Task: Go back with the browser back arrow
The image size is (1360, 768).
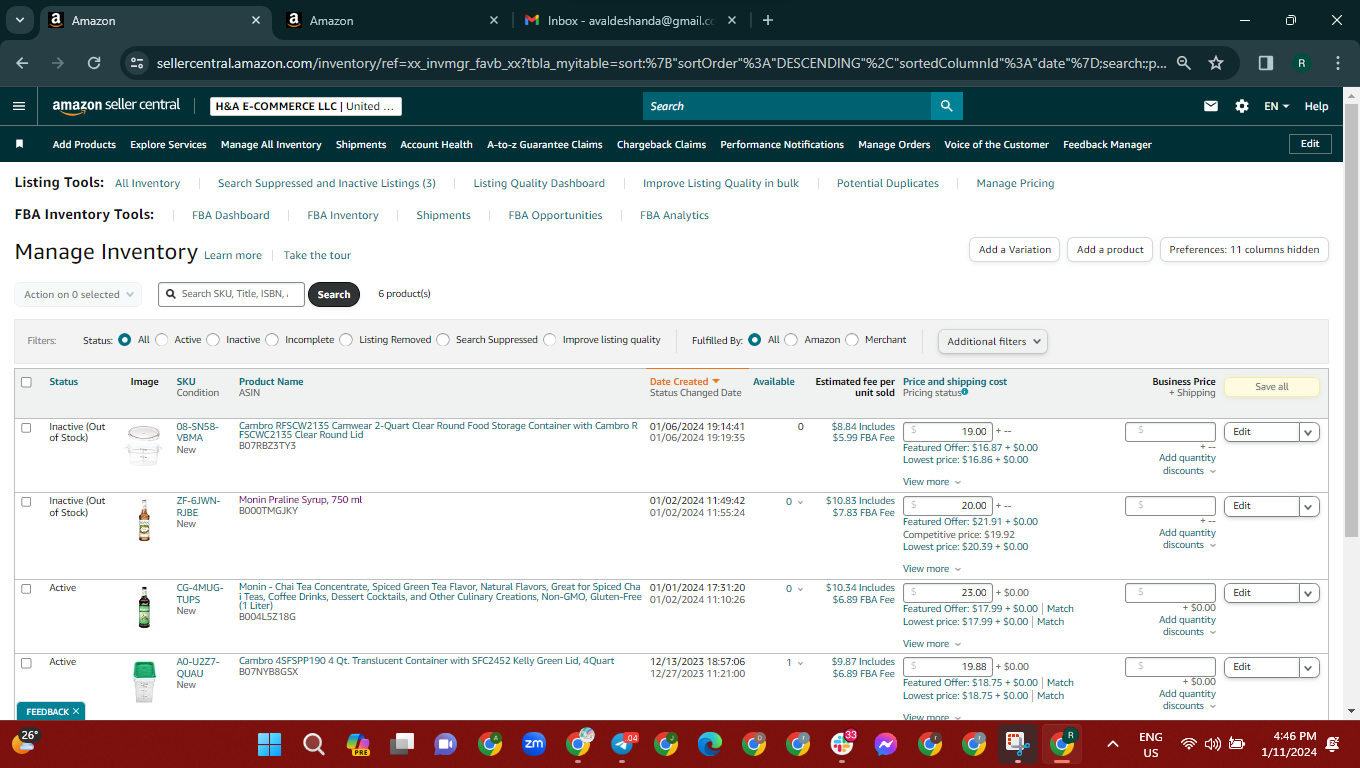Action: click(23, 63)
